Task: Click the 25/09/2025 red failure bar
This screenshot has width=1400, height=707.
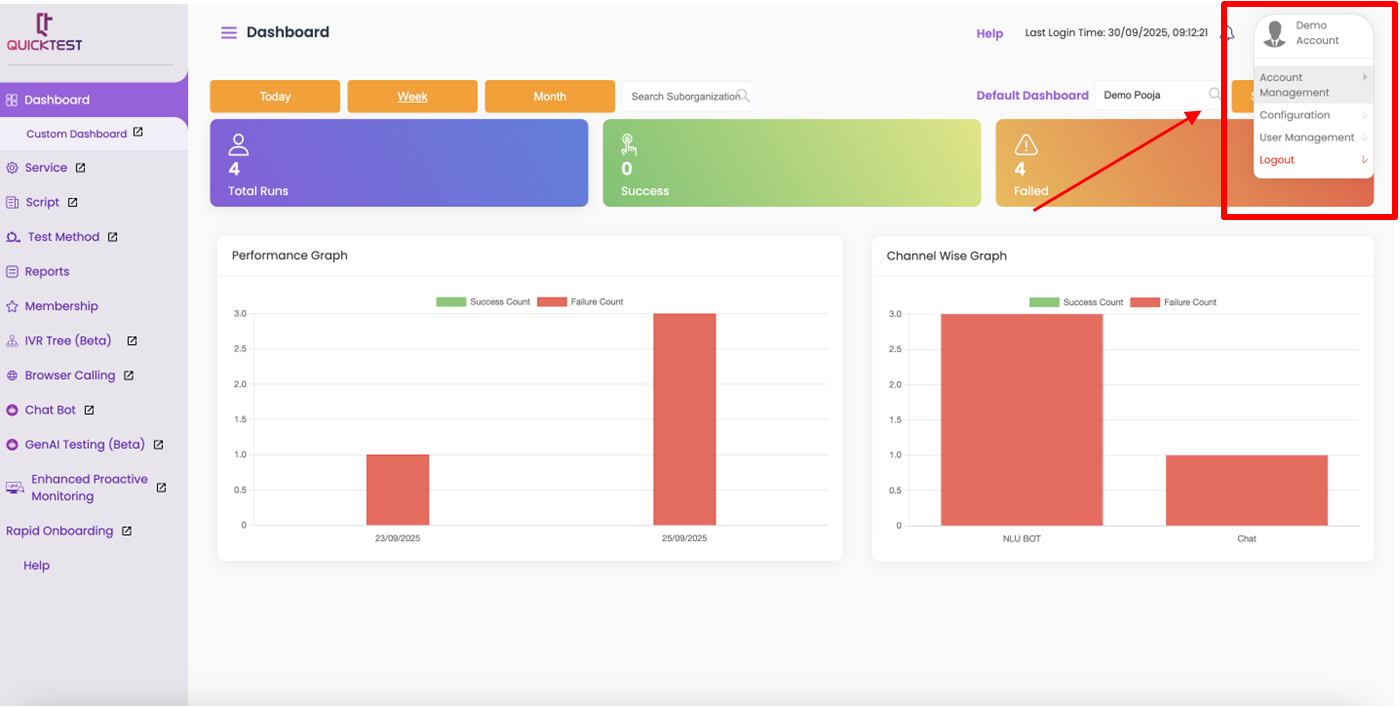Action: (684, 419)
